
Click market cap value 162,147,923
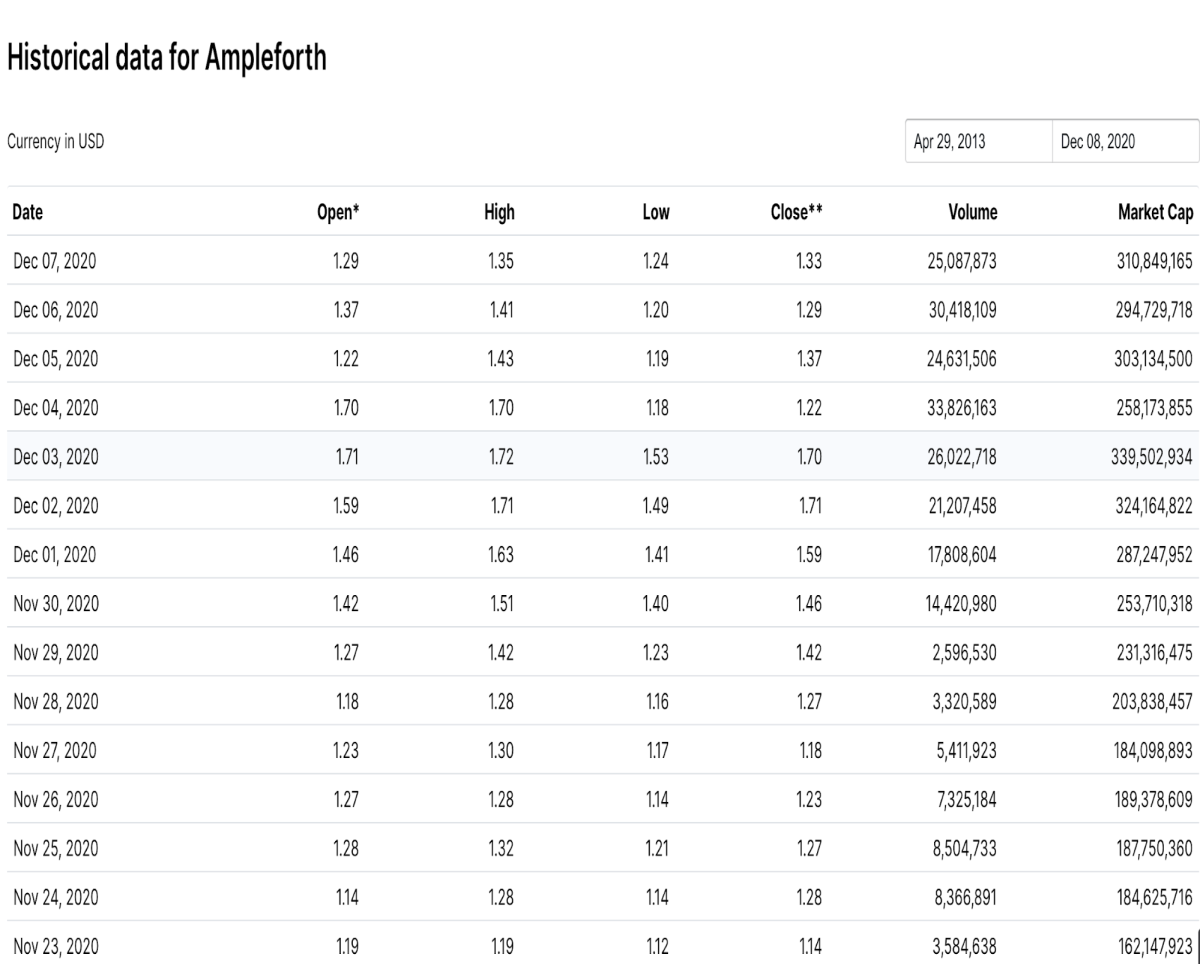pos(1149,946)
